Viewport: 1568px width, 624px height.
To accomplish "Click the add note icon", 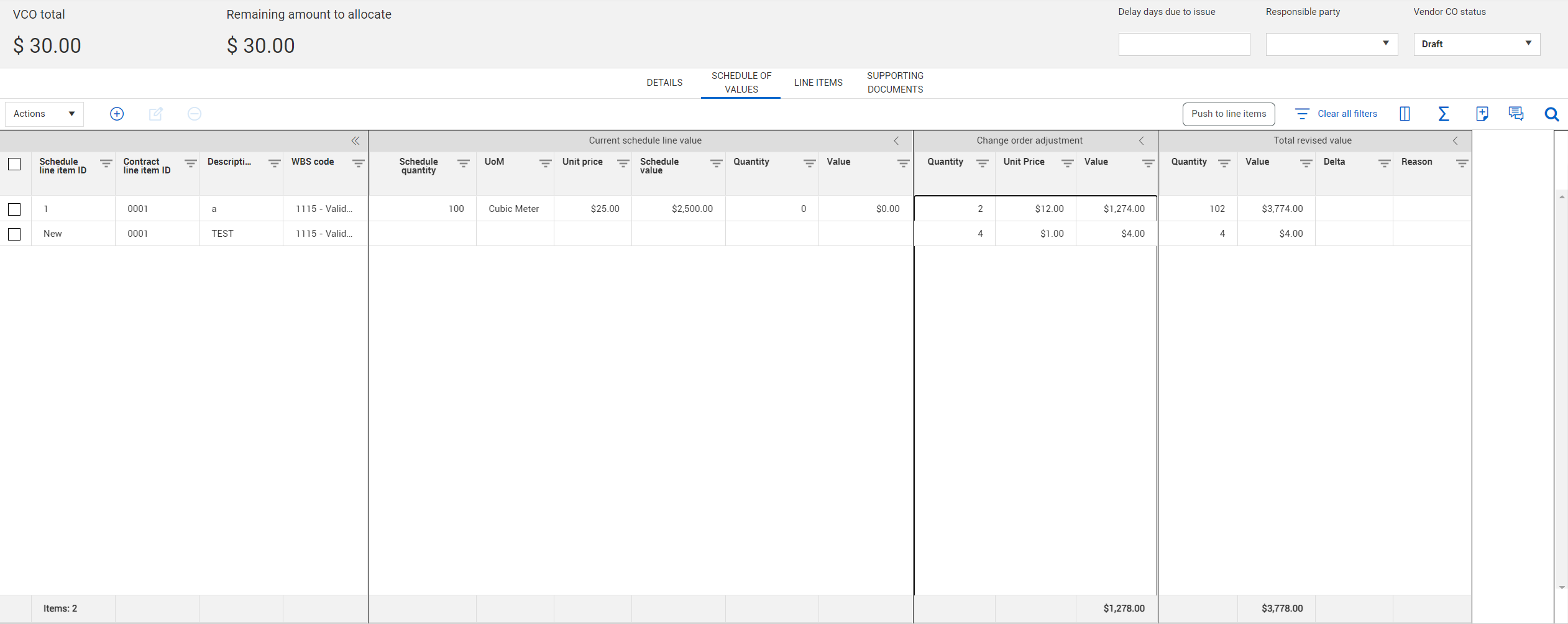I will point(1482,114).
